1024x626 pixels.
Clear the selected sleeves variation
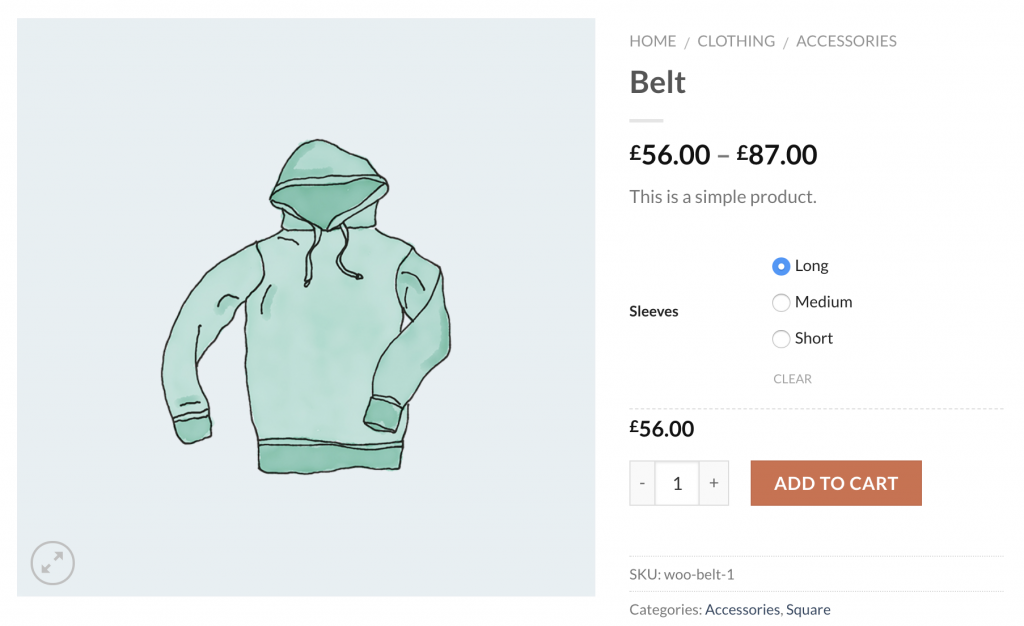click(x=792, y=379)
